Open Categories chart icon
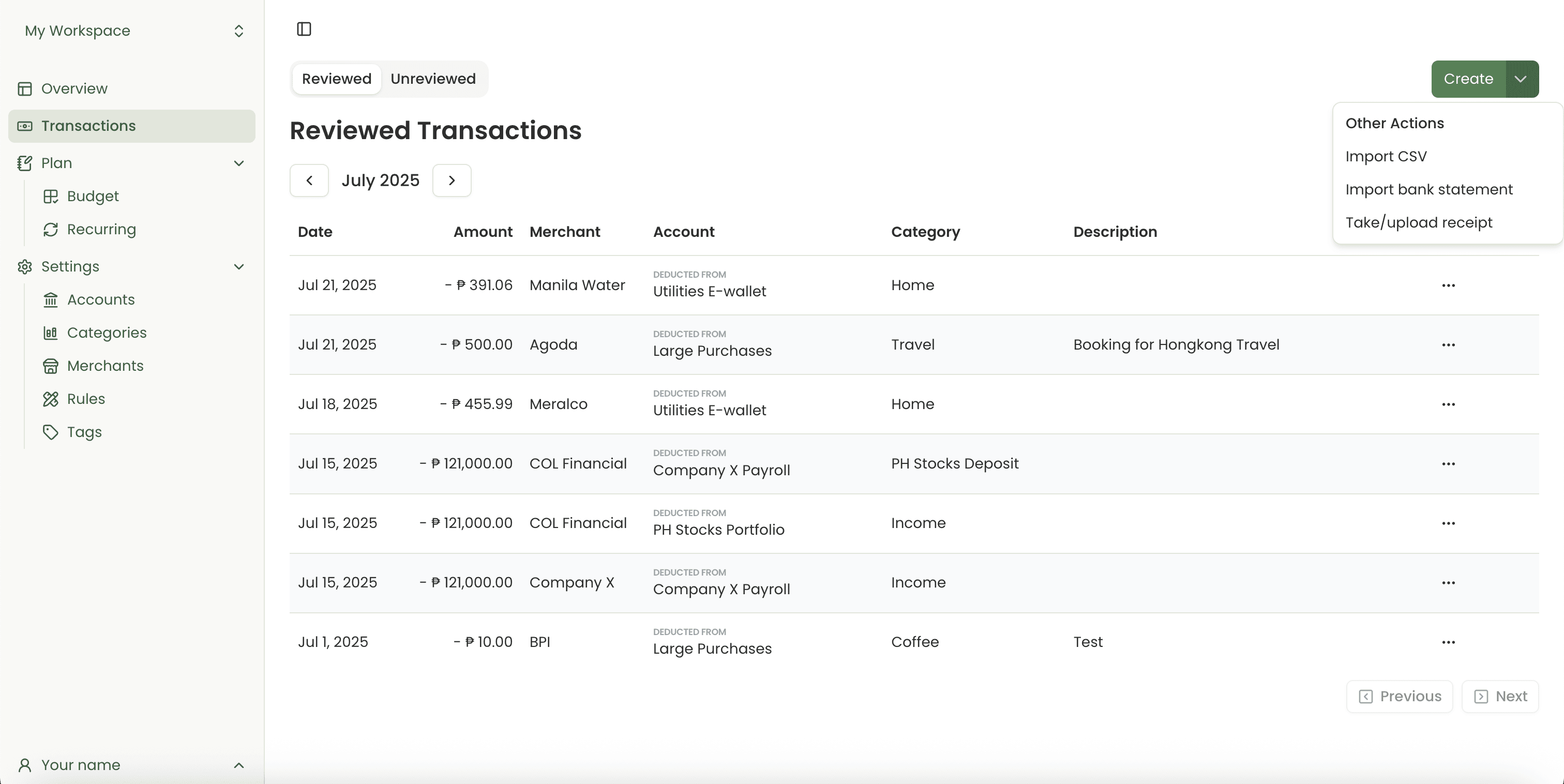Screen dimensions: 1564x784 tap(50, 333)
